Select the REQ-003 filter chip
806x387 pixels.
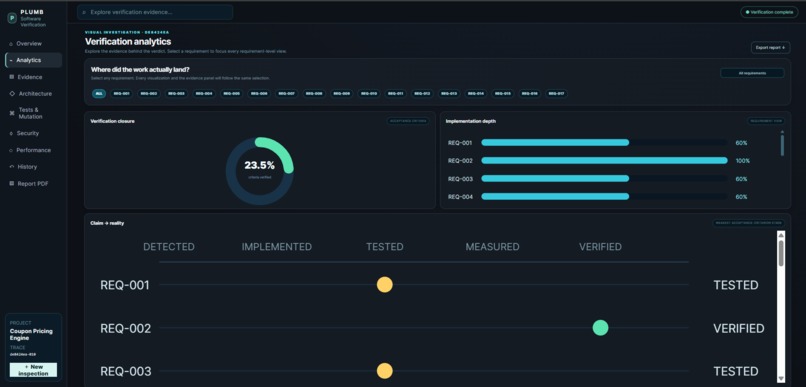click(176, 94)
